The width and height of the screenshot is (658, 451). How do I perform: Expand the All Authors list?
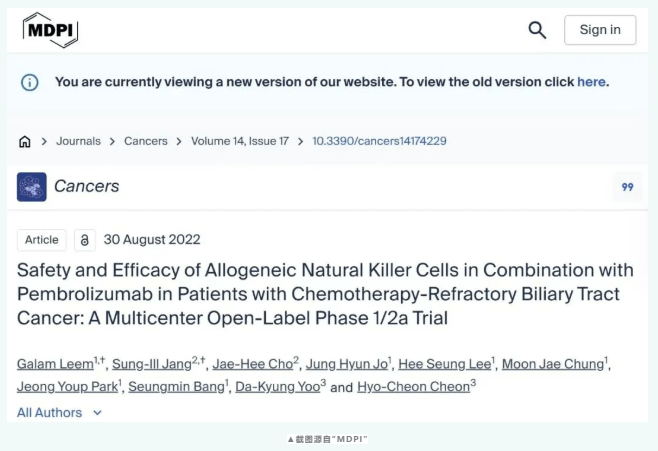click(x=59, y=412)
